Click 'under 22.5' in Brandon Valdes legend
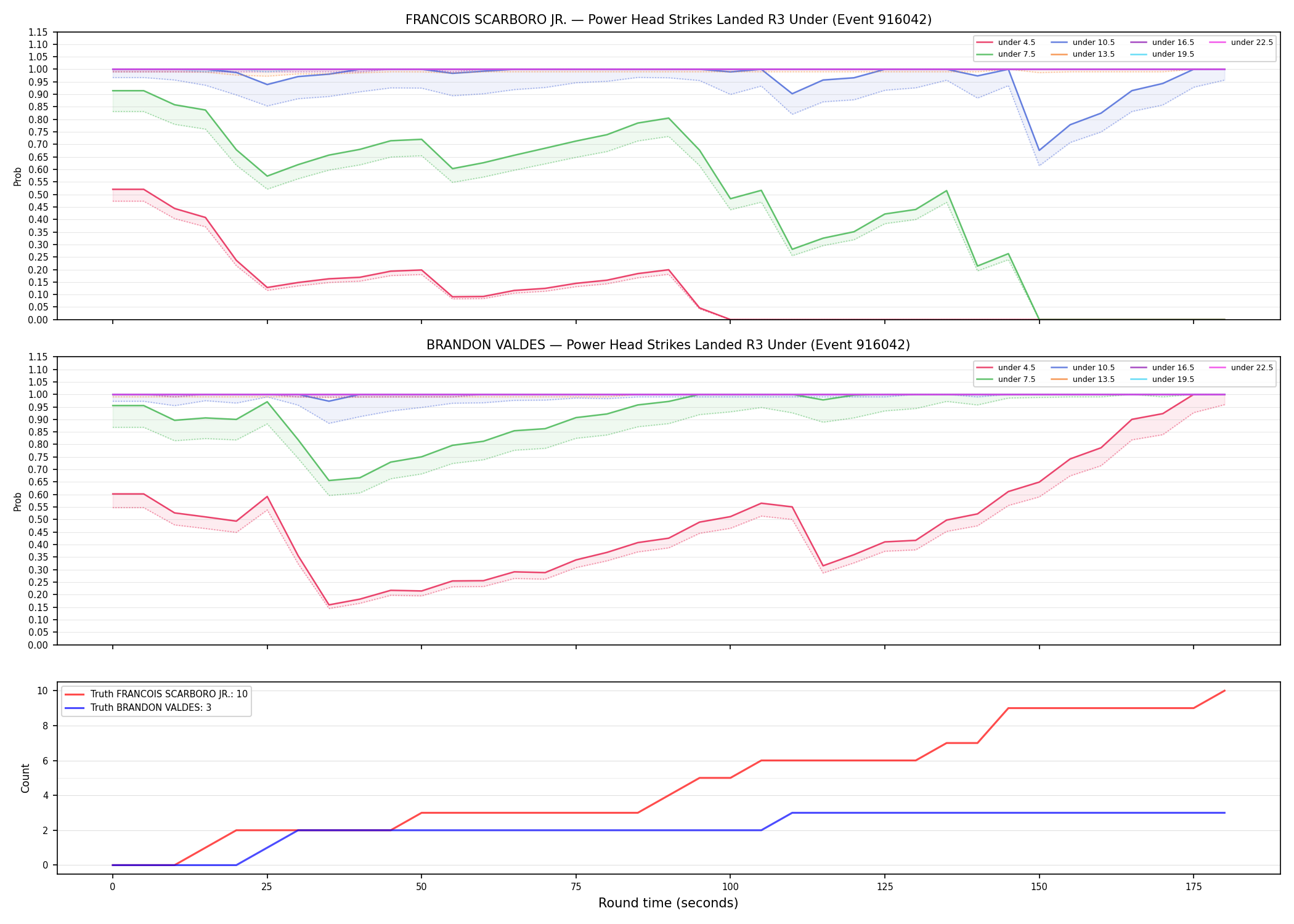 pos(1252,368)
